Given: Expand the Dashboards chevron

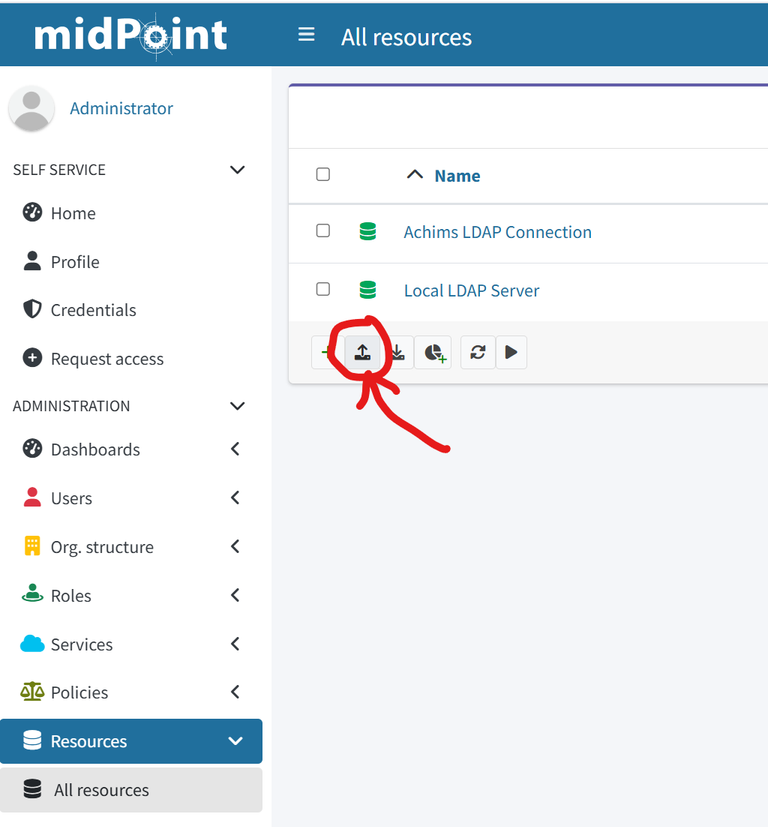Looking at the screenshot, I should pyautogui.click(x=235, y=449).
